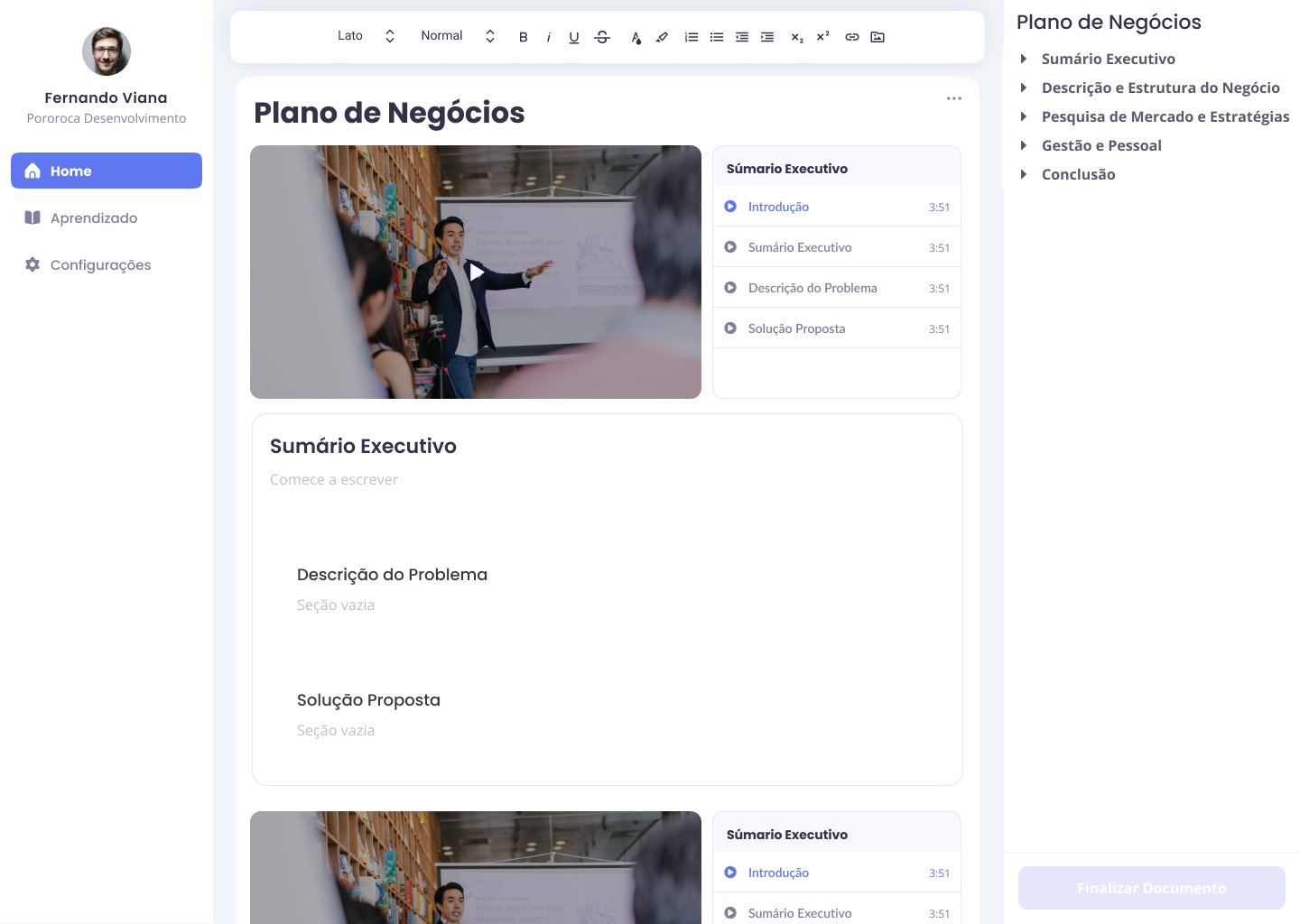Play Introdução in the second playlist
Viewport: 1300px width, 924px height.
[837, 873]
